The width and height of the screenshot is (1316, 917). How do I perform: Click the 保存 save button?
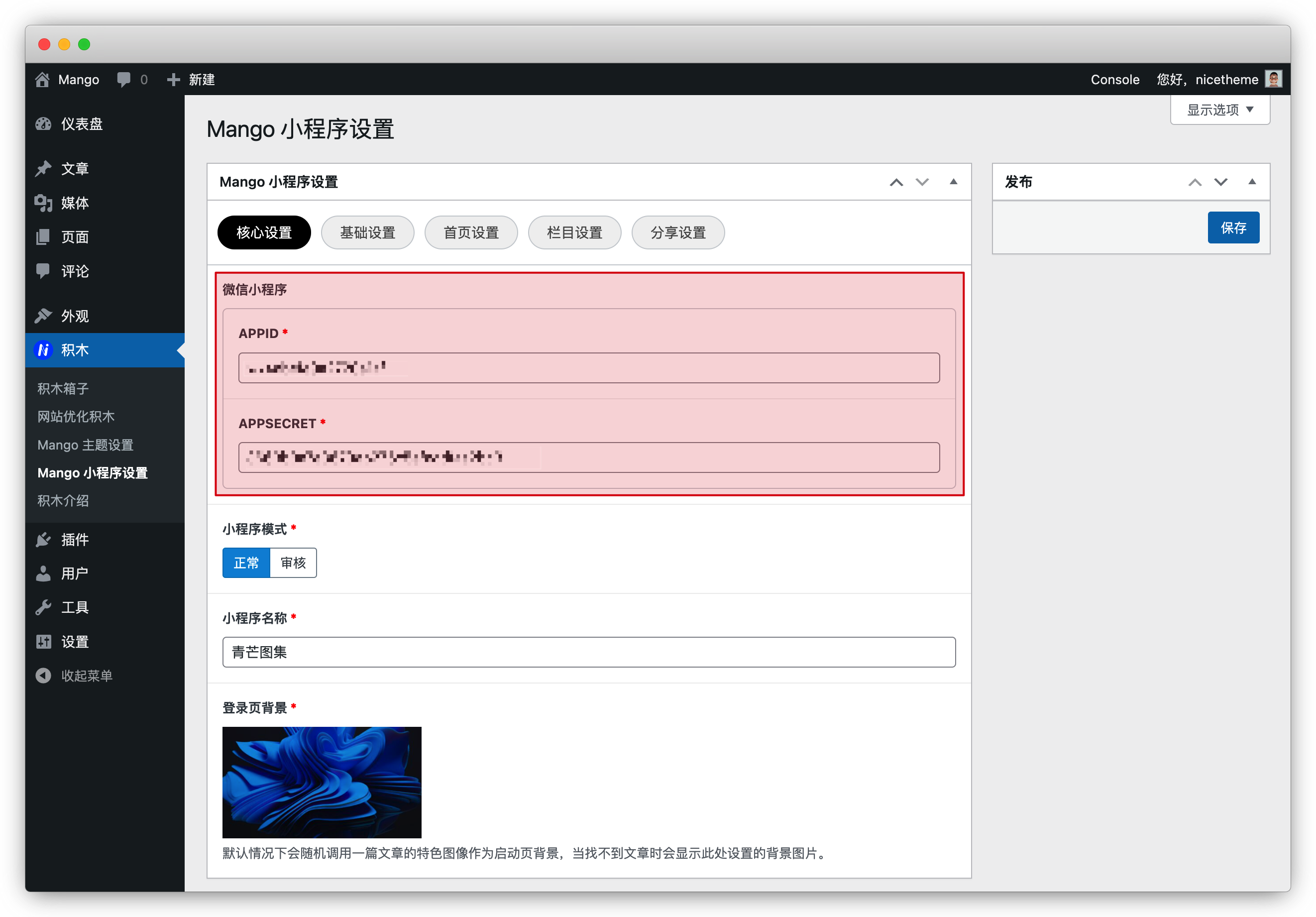click(1233, 228)
